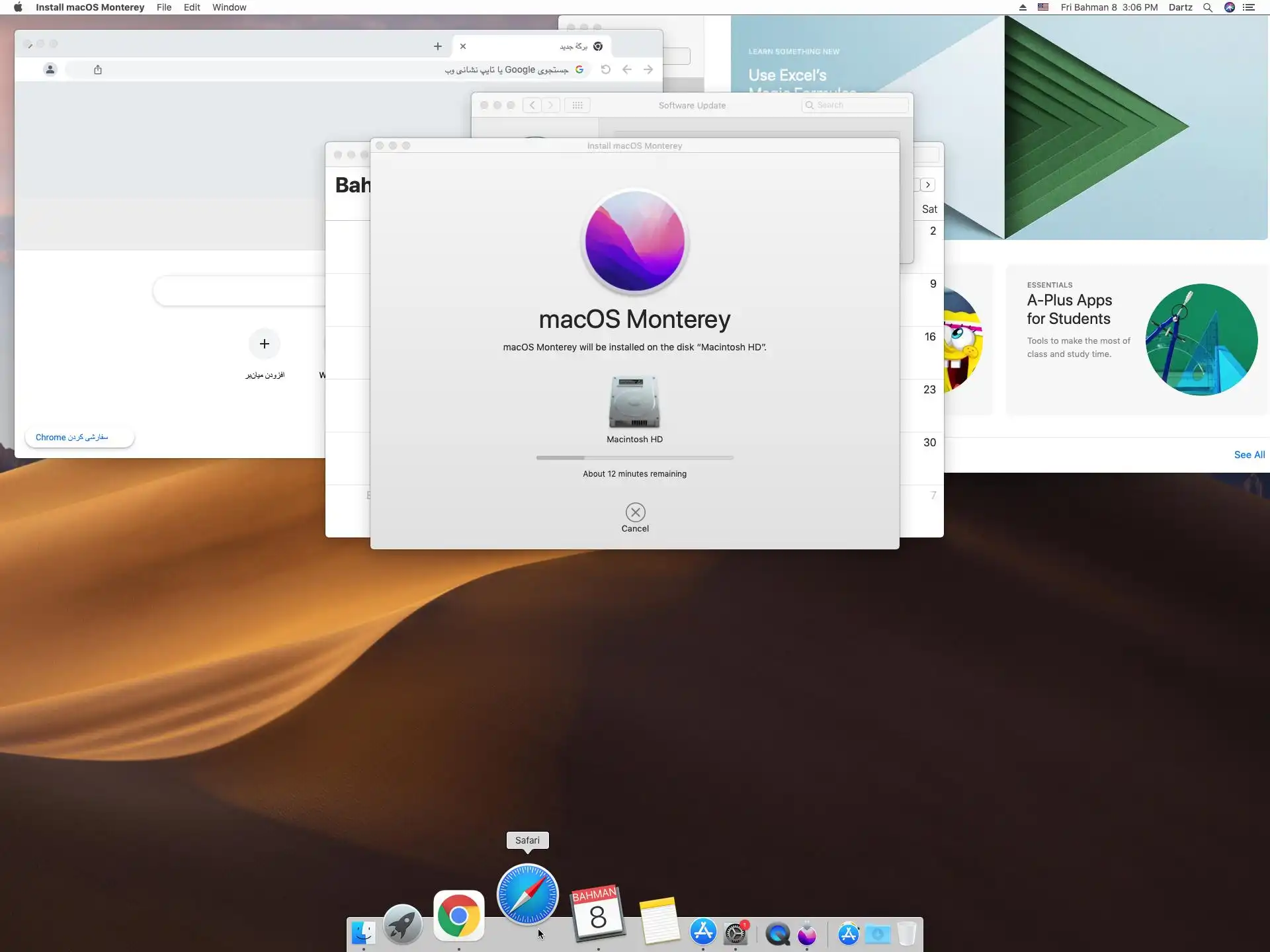
Task: Open the Window menu
Action: (229, 7)
